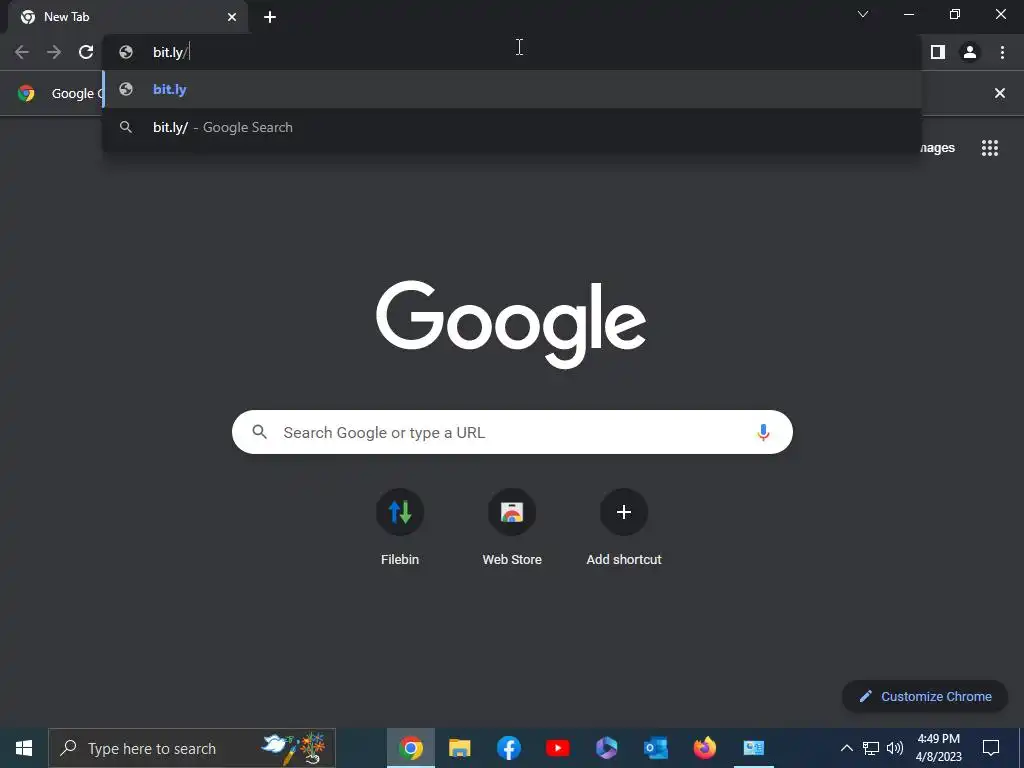Open the Google apps grid icon
Screen dimensions: 1024x768
coord(990,148)
